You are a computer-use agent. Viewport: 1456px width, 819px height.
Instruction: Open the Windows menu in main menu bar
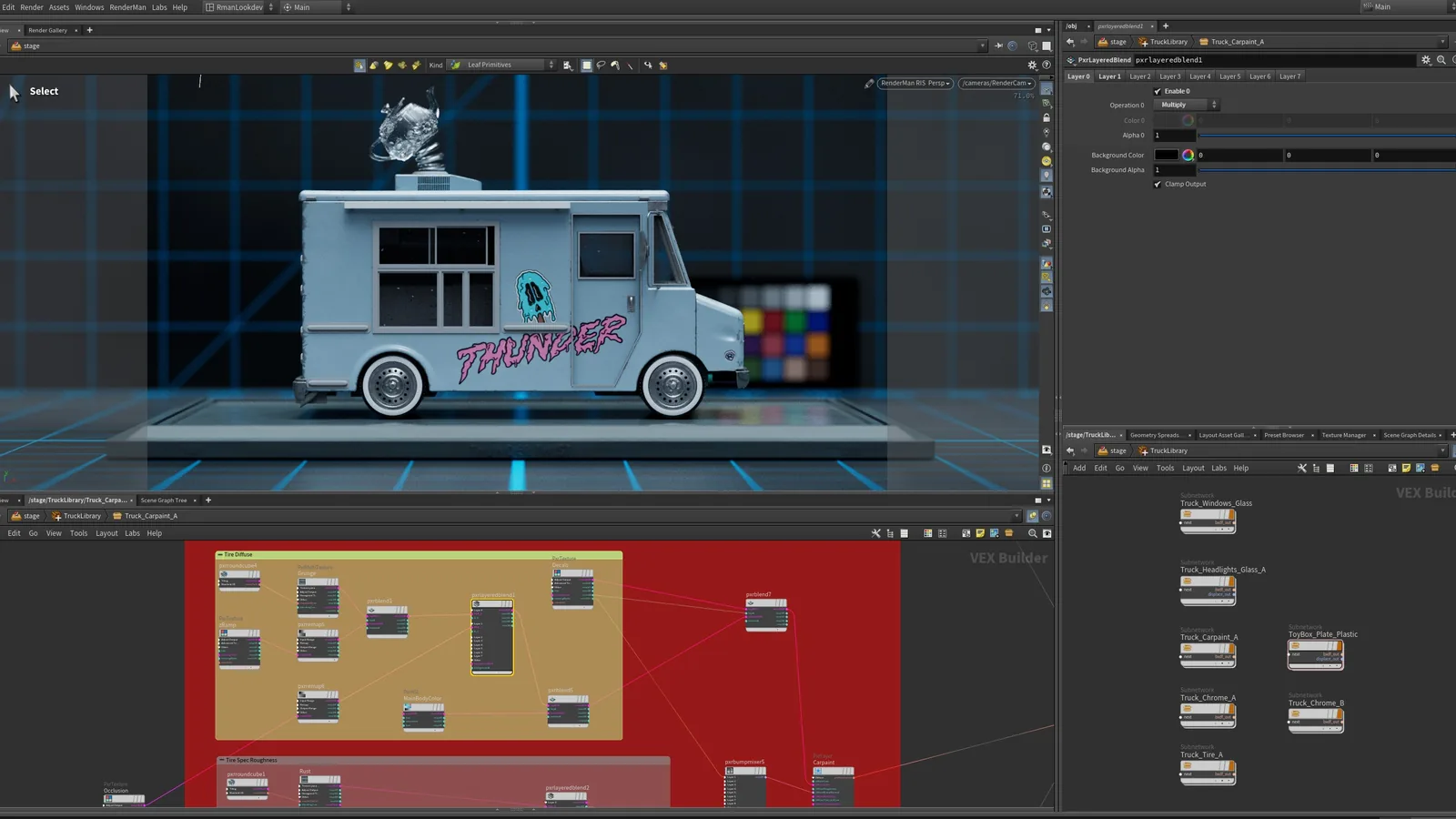tap(89, 7)
